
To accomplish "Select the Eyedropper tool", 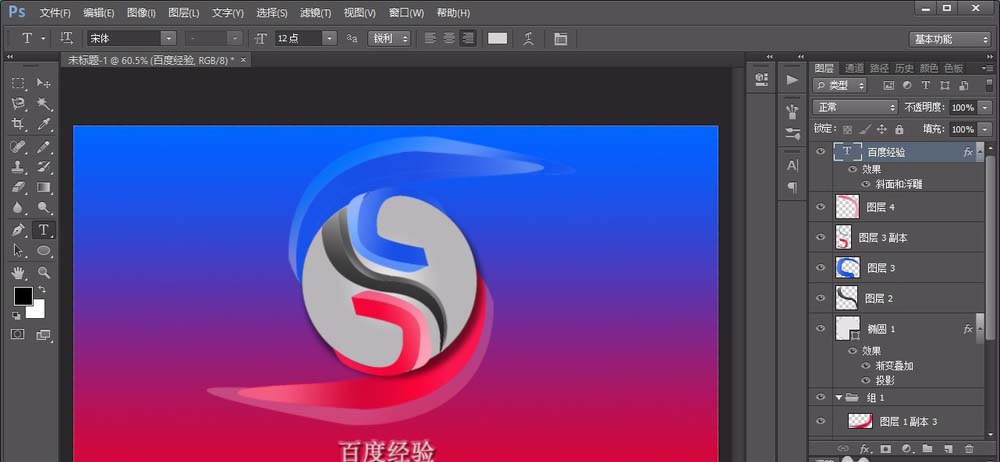I will (44, 125).
